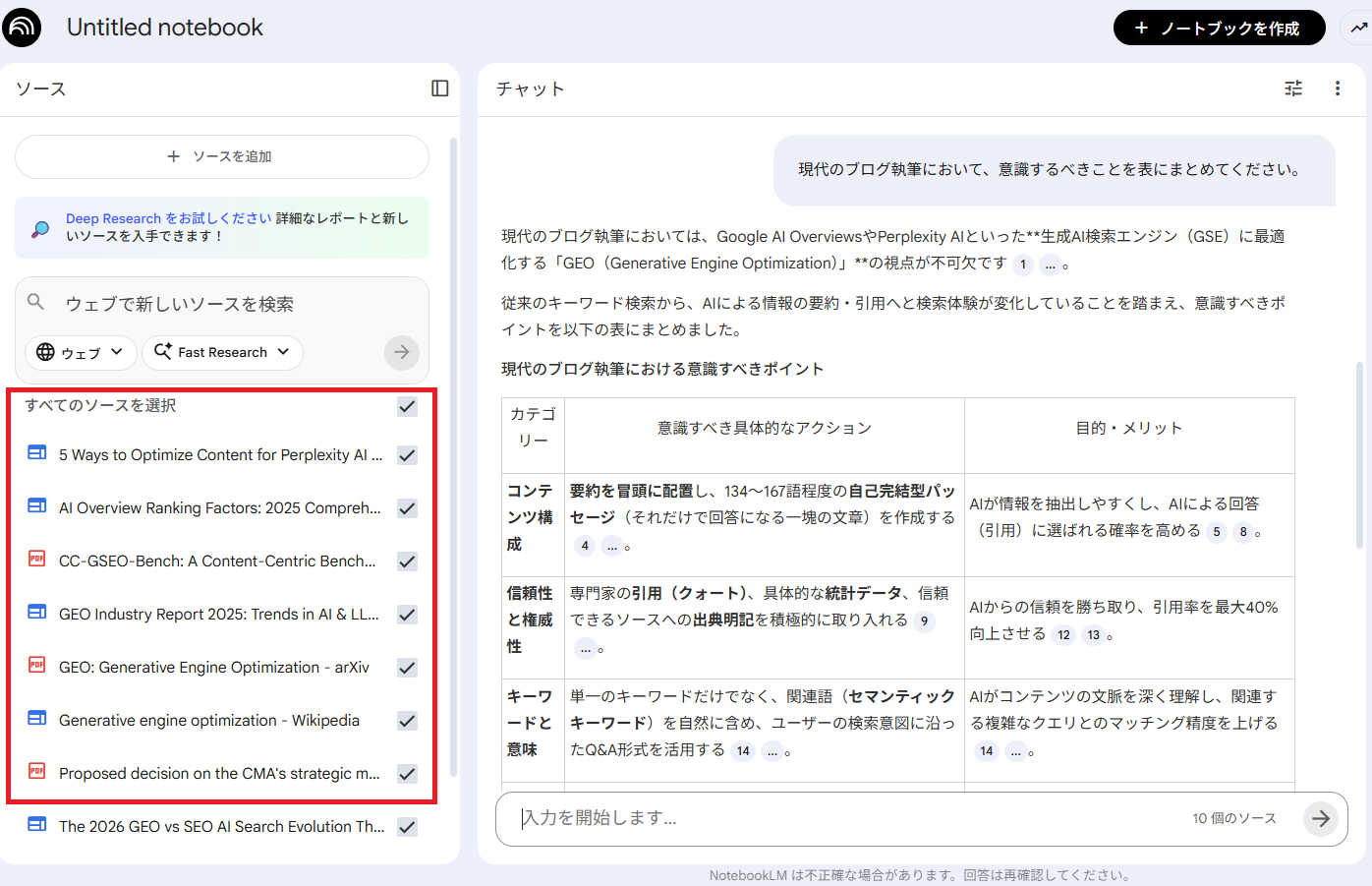Collapse the ソース panel with the panel icon
This screenshot has height=886, width=1372.
point(439,89)
